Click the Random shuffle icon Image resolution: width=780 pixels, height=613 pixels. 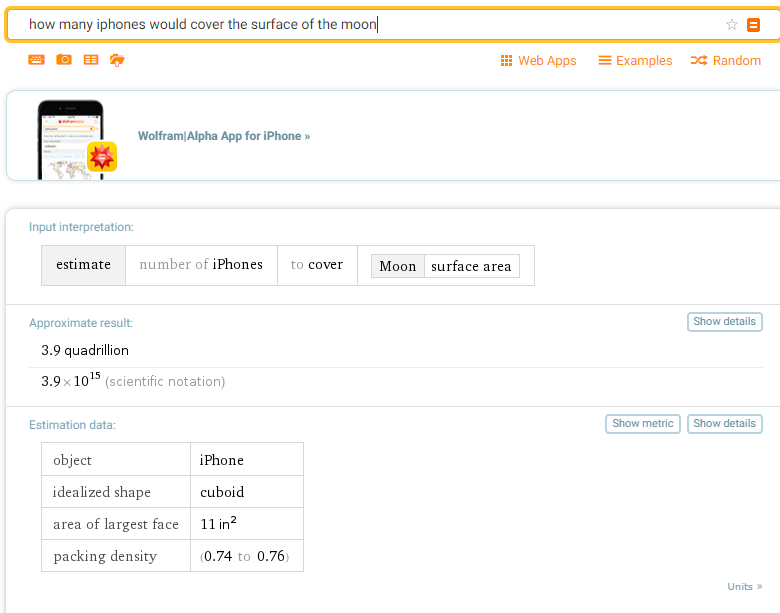coord(698,60)
